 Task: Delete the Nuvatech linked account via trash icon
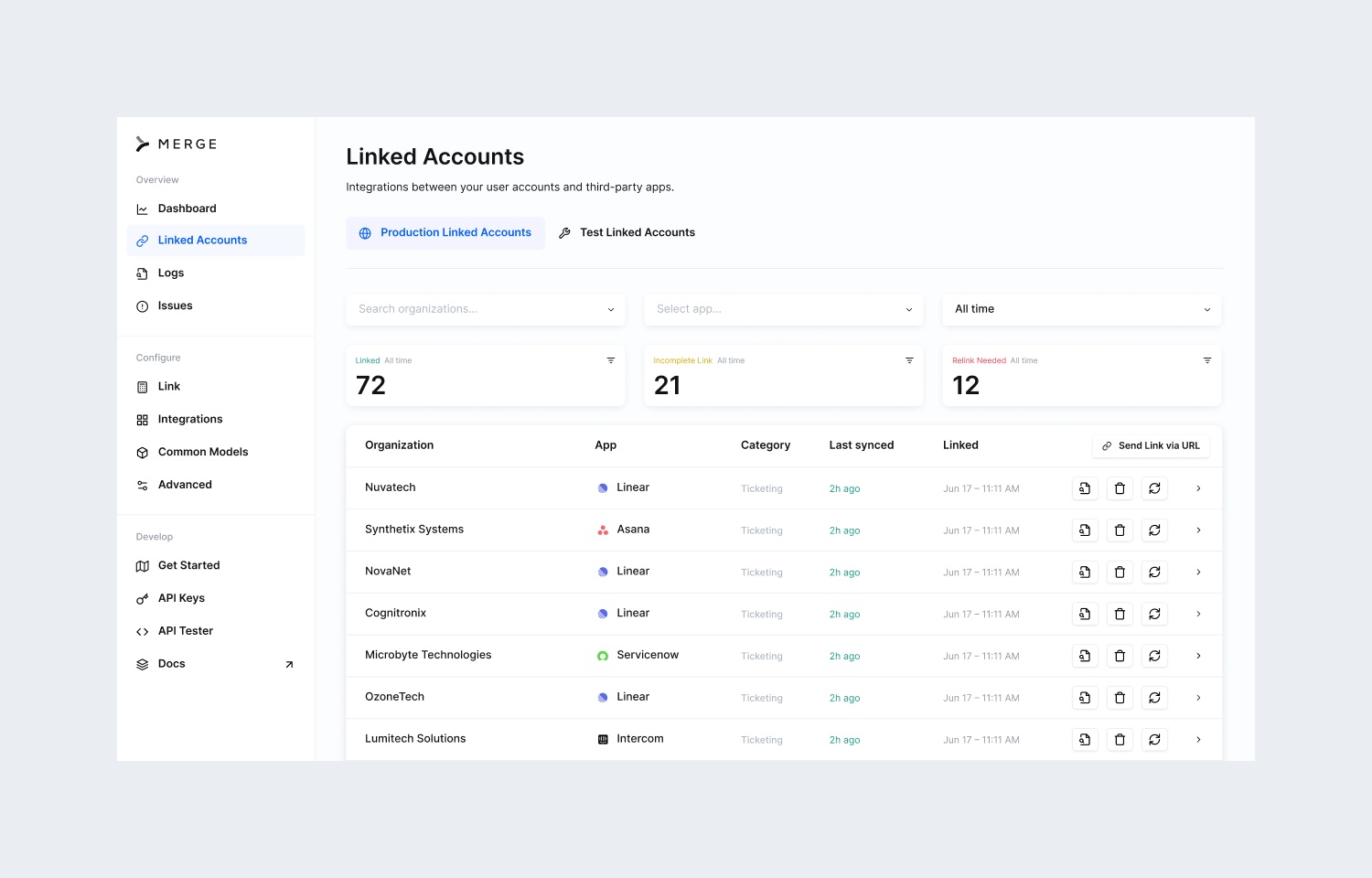1120,488
